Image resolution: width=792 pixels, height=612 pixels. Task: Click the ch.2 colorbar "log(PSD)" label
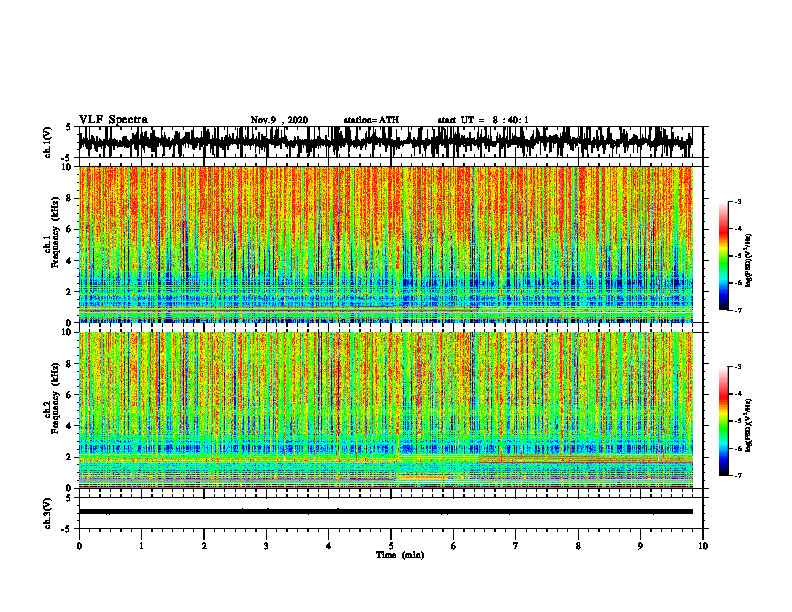(749, 424)
